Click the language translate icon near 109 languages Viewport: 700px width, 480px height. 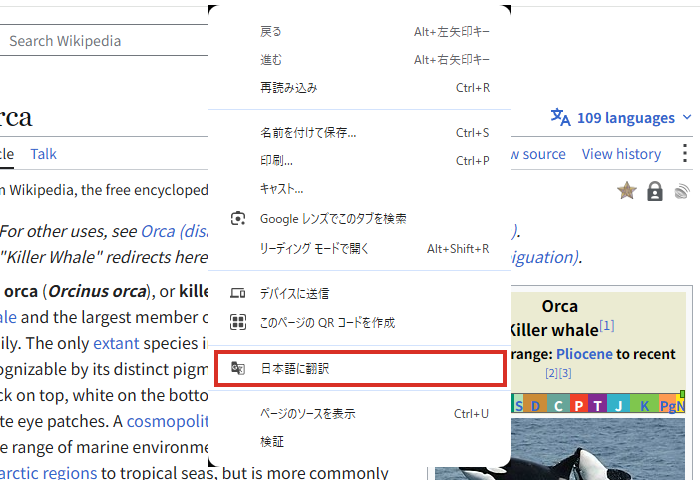[560, 117]
